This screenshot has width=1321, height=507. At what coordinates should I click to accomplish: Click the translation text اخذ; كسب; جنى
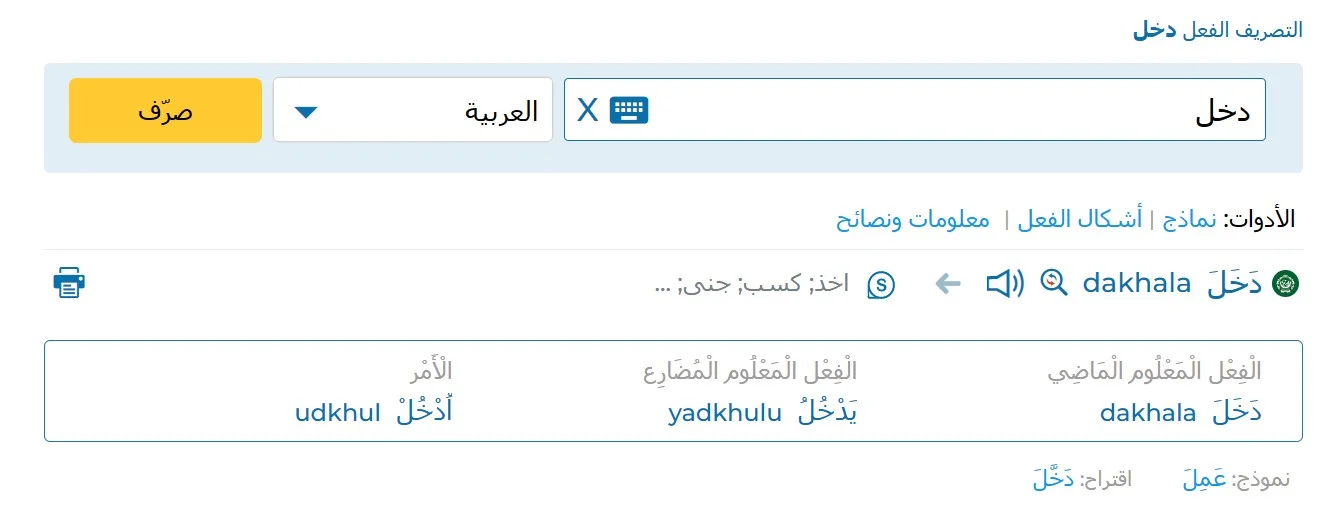(x=751, y=284)
